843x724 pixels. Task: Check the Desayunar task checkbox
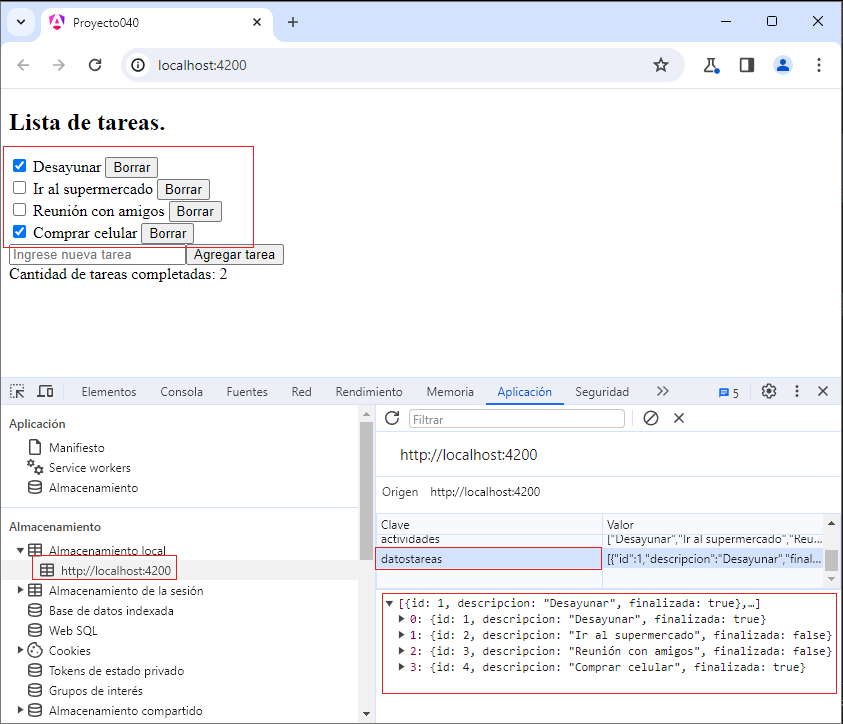[19, 166]
